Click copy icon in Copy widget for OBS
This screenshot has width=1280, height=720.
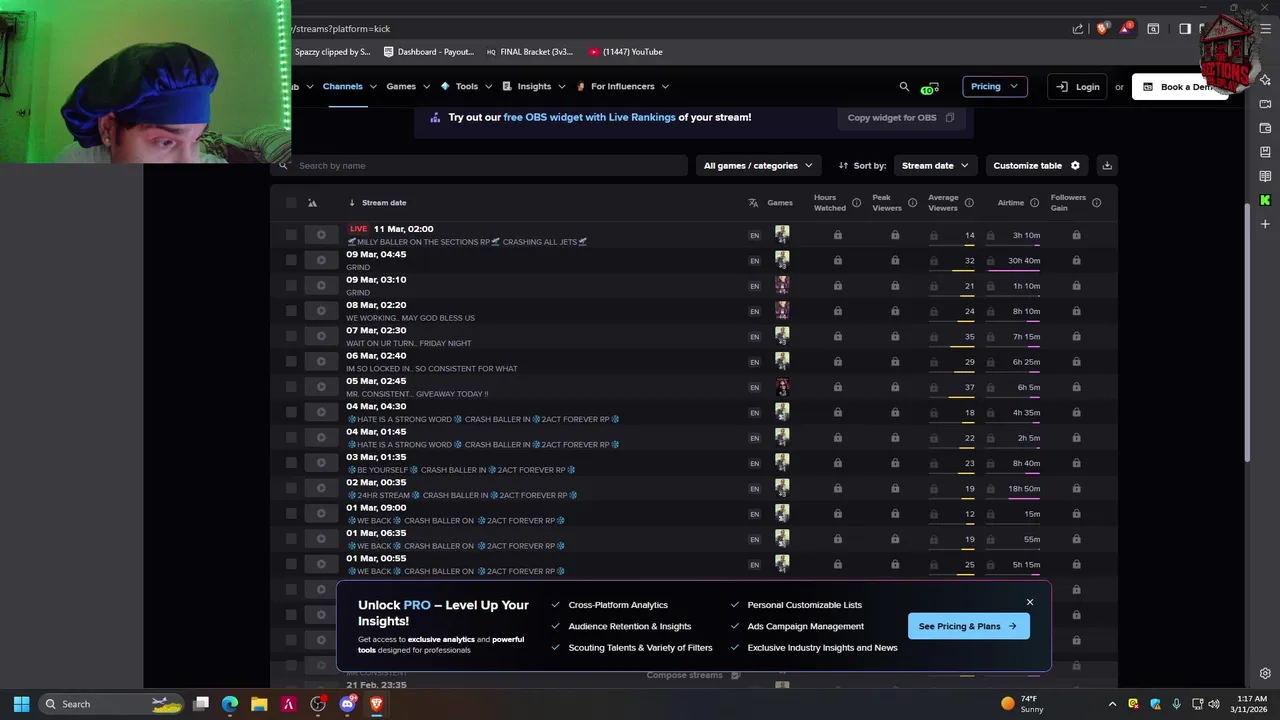(950, 118)
